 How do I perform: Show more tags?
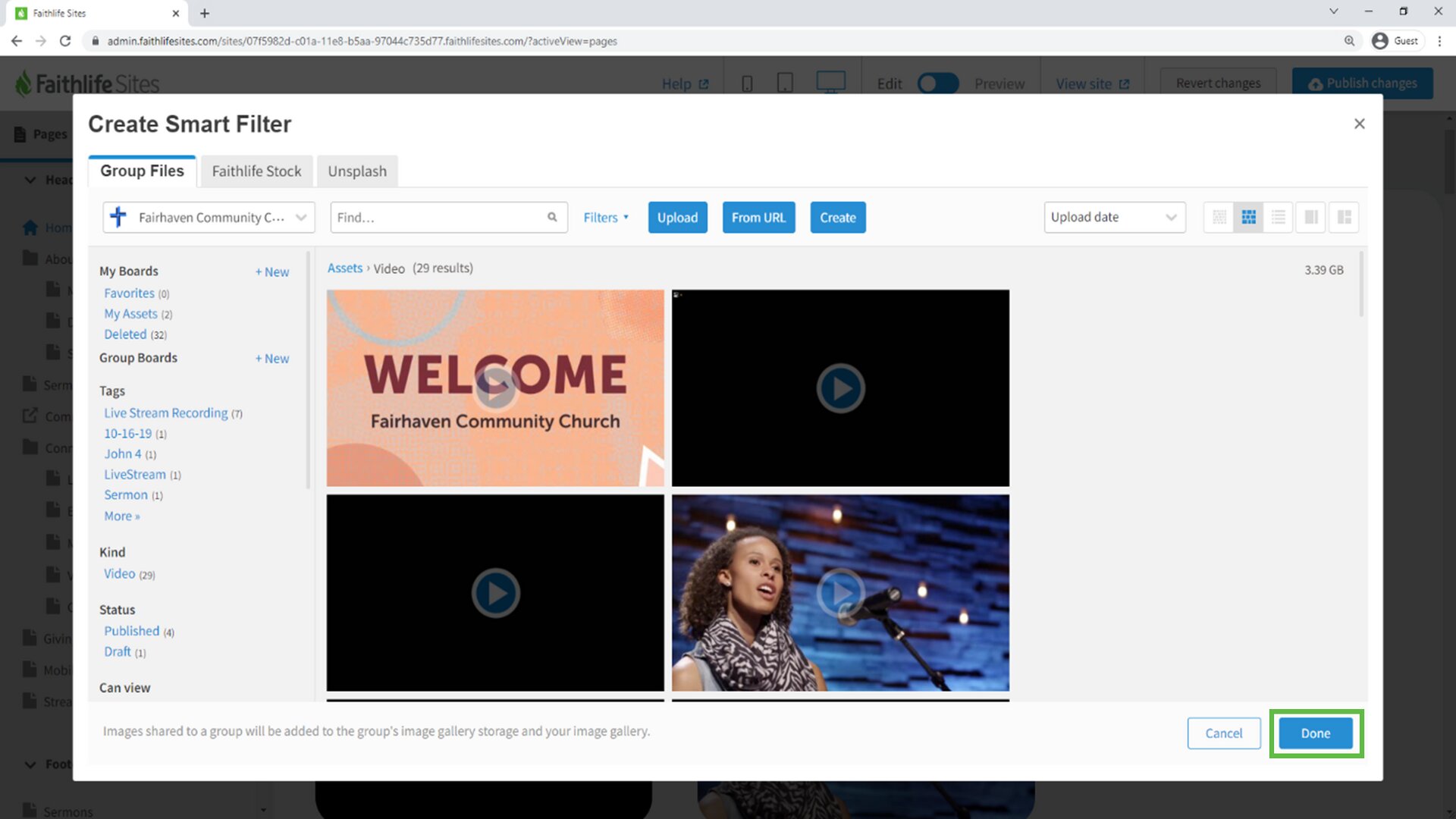pyautogui.click(x=122, y=516)
